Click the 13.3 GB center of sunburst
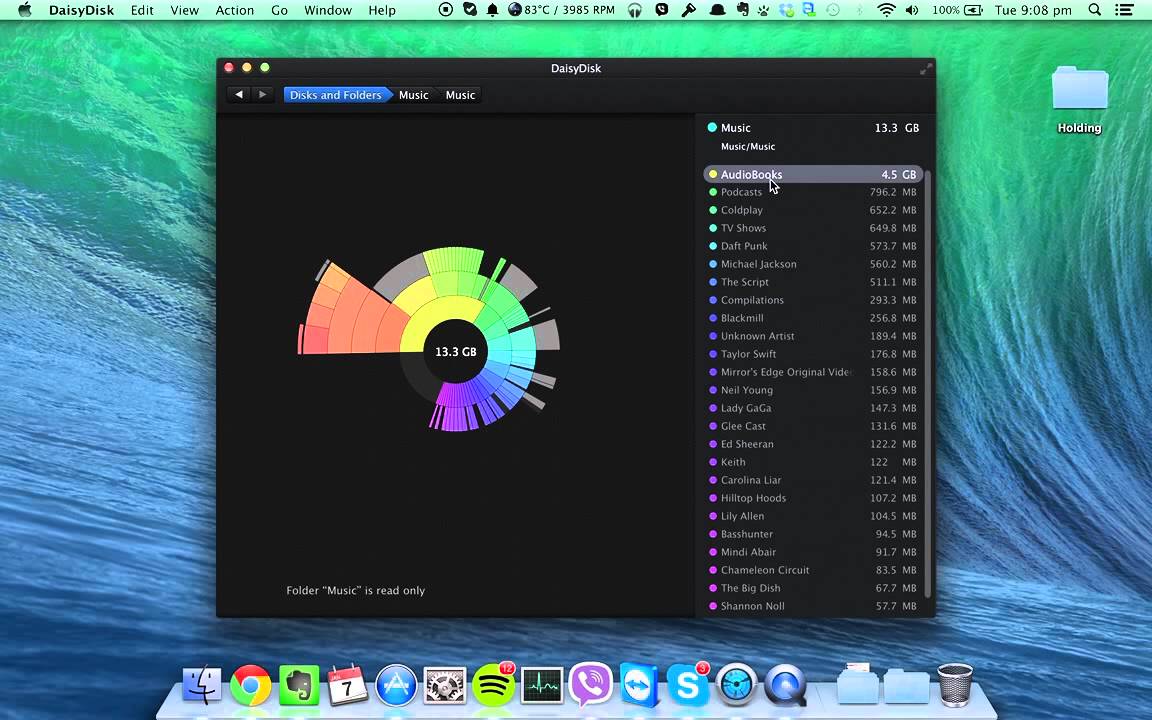The height and width of the screenshot is (720, 1152). tap(456, 352)
